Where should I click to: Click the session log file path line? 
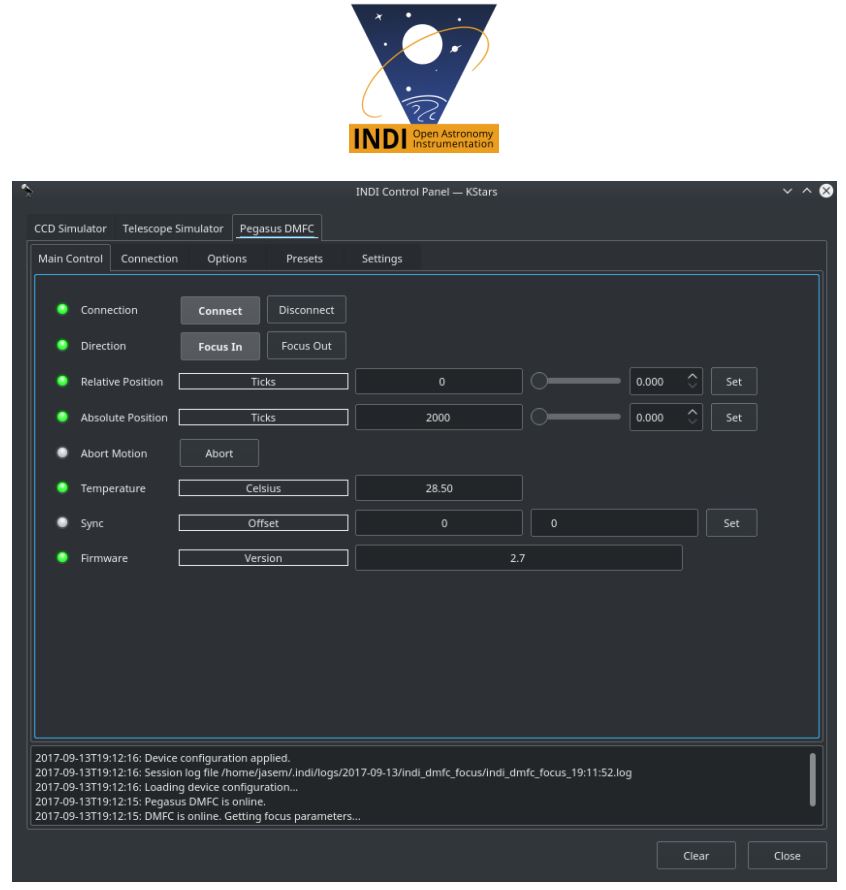(x=333, y=773)
